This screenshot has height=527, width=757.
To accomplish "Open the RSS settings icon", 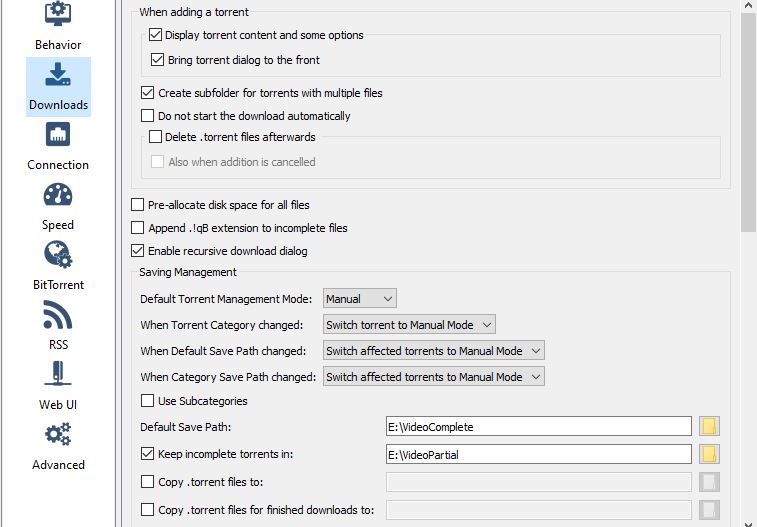I will click(x=58, y=314).
